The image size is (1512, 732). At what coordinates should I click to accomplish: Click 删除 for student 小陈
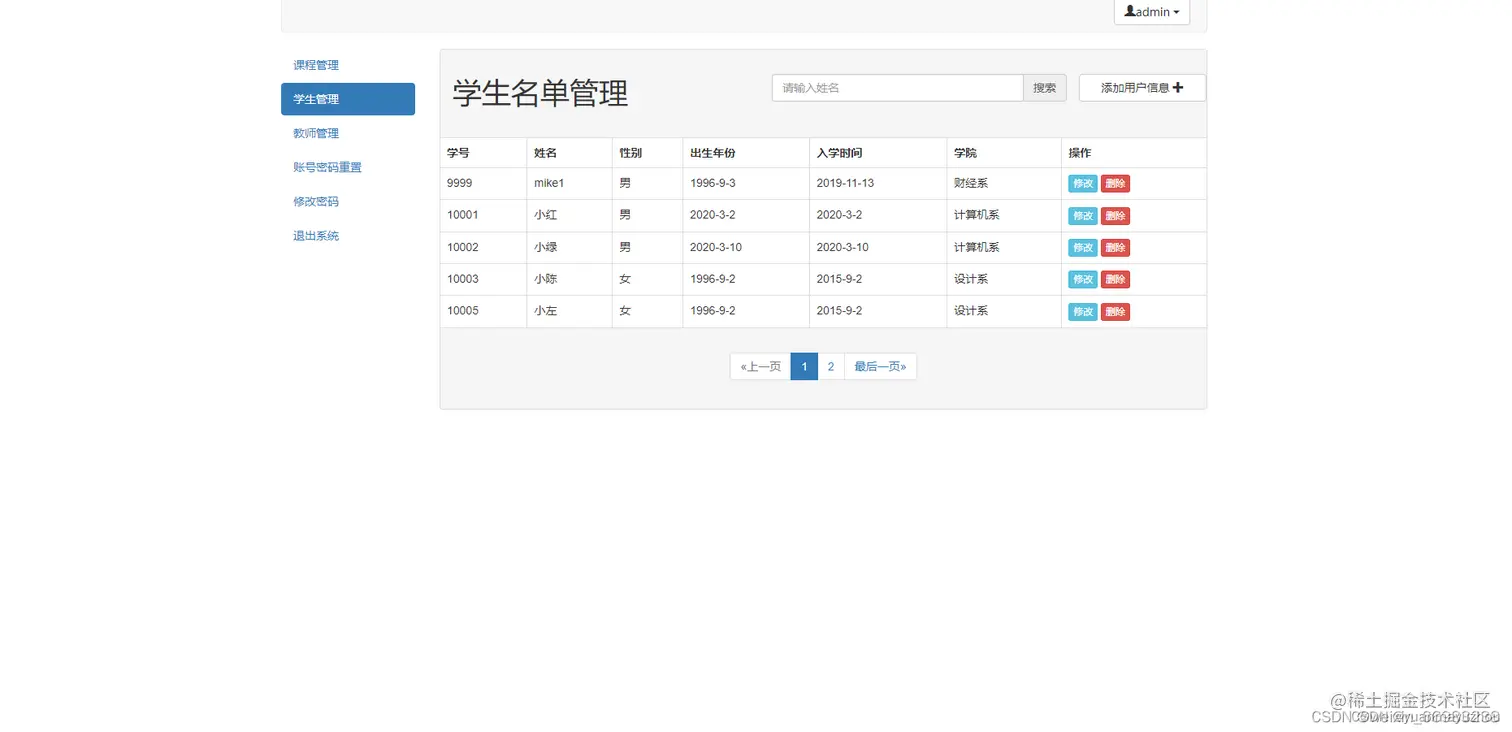[1115, 280]
